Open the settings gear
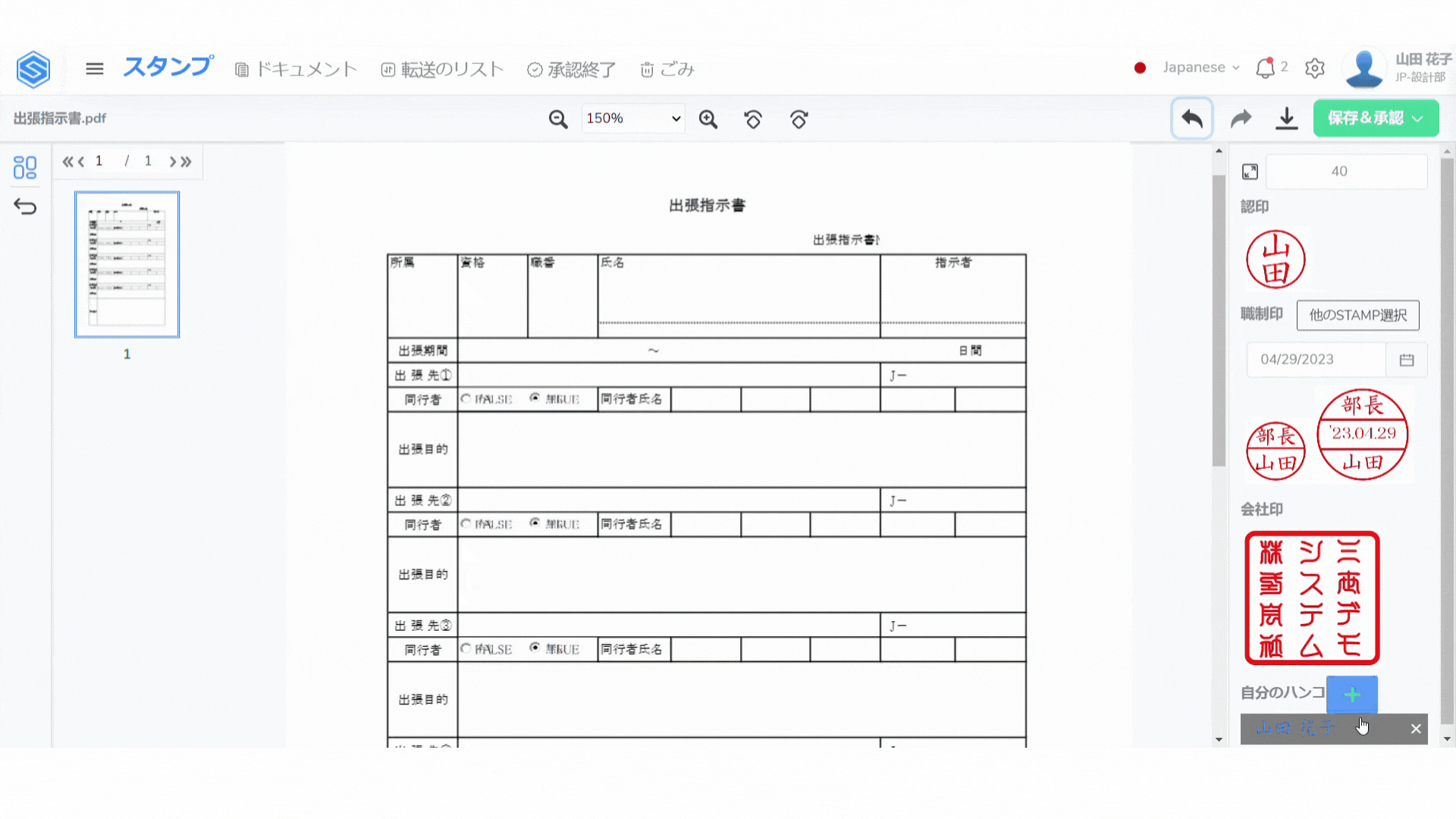This screenshot has width=1456, height=819. tap(1315, 68)
